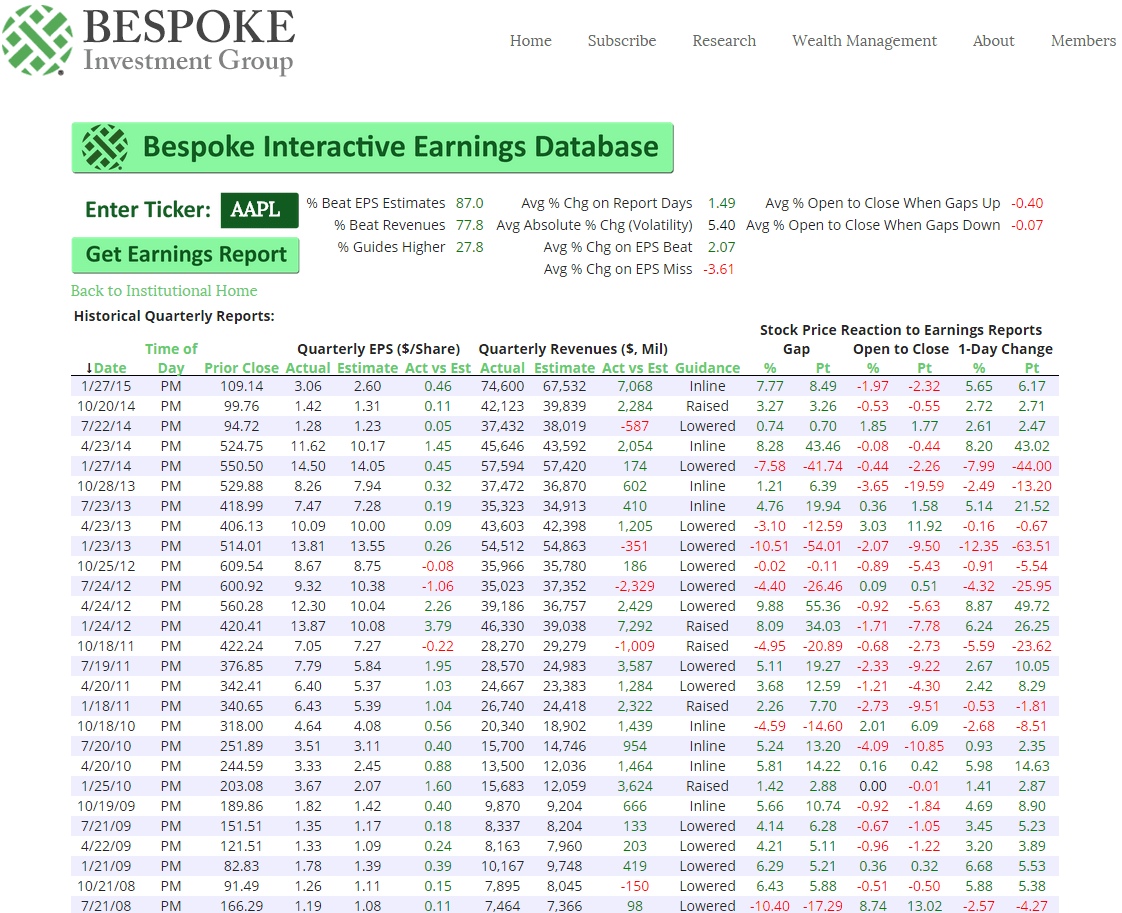Select the Members navigation item

pyautogui.click(x=1083, y=41)
